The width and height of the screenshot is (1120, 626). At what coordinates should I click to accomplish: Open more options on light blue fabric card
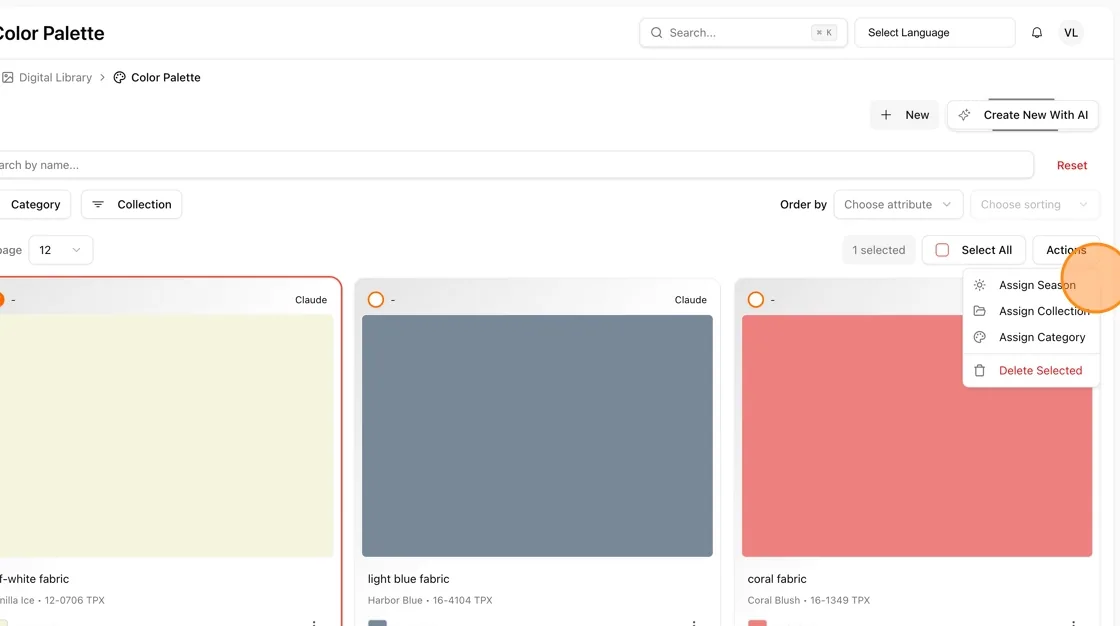point(694,623)
